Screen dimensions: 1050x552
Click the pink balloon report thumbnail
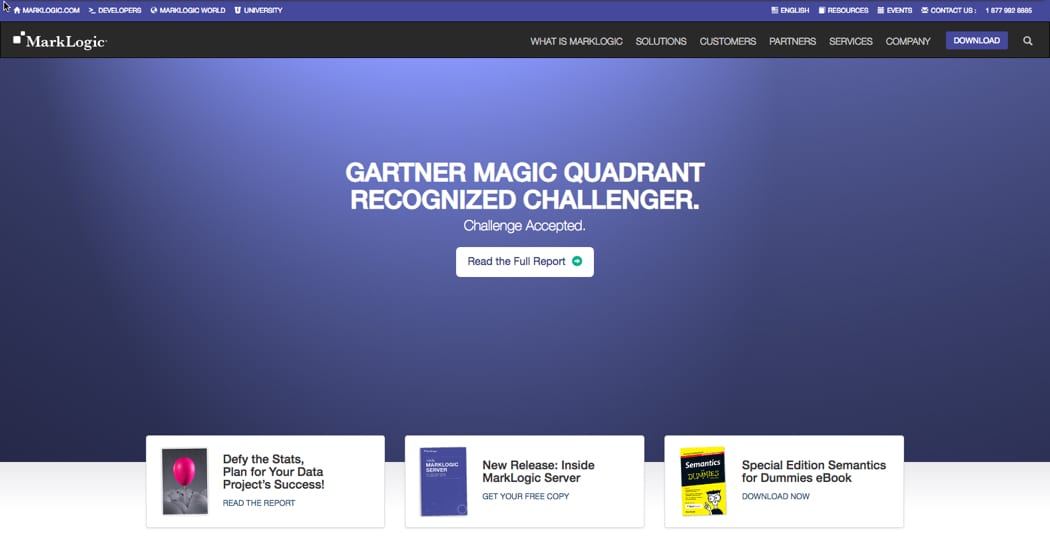[185, 481]
